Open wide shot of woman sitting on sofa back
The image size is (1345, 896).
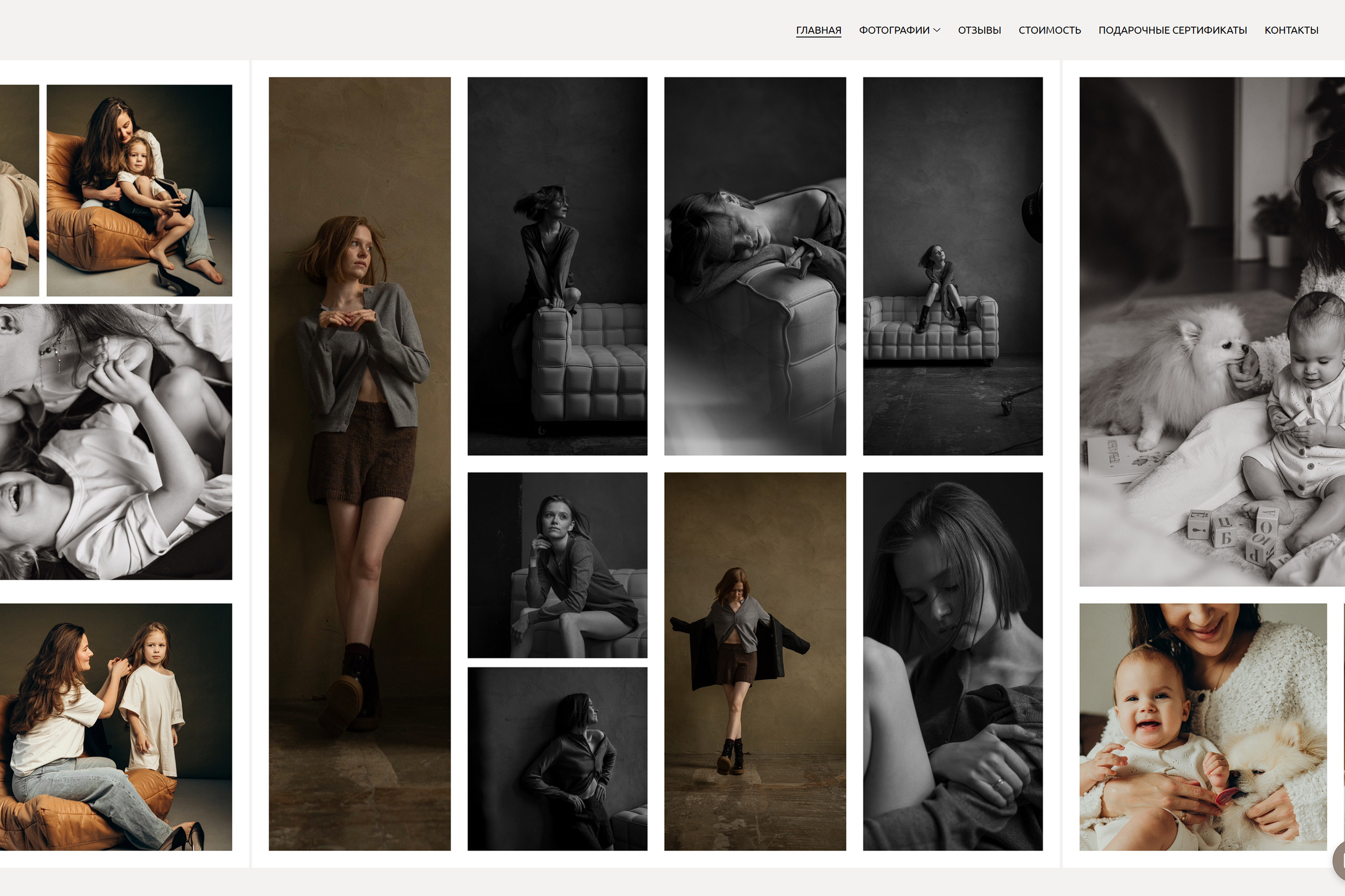pos(952,266)
